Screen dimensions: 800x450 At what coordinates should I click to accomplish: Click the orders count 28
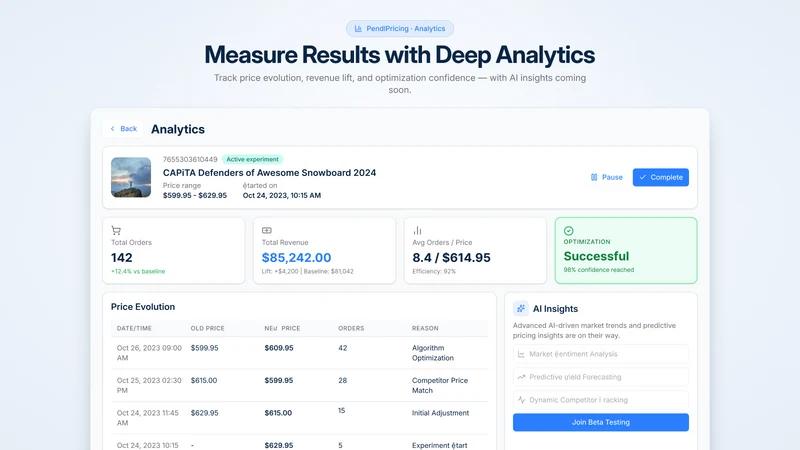pos(342,381)
